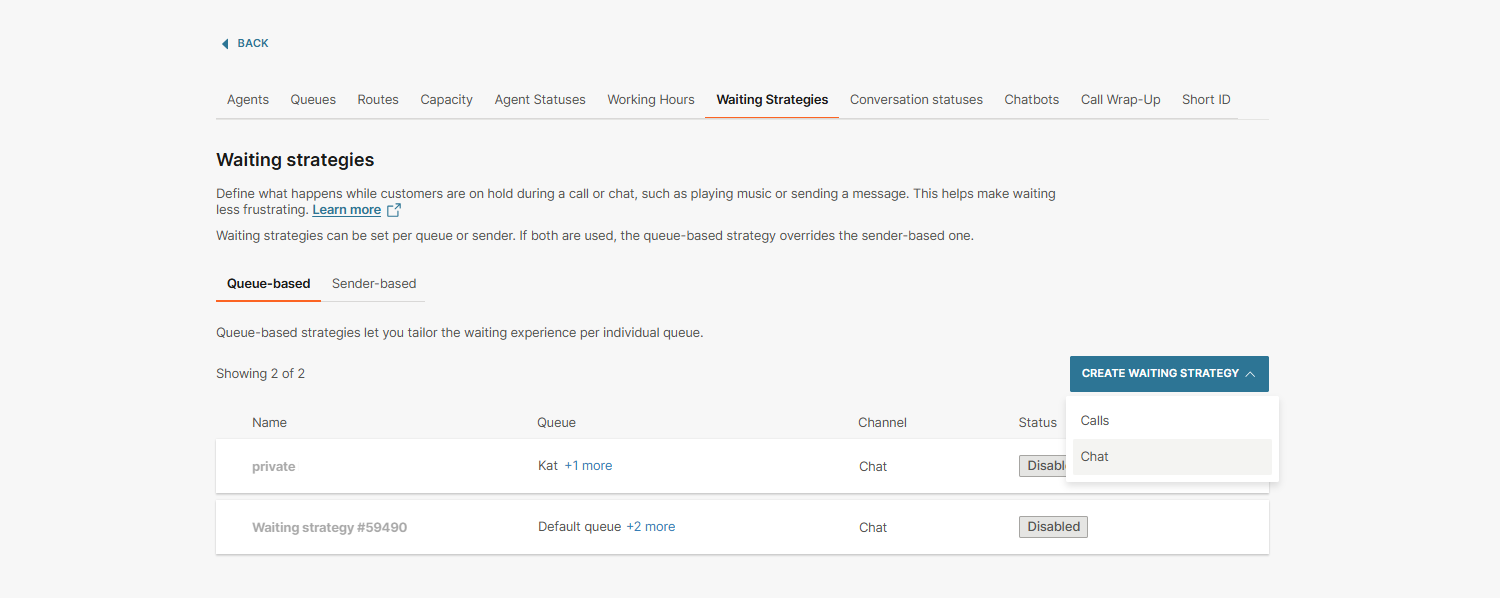
Task: Open the external link icon beside Learn more
Action: [x=394, y=210]
